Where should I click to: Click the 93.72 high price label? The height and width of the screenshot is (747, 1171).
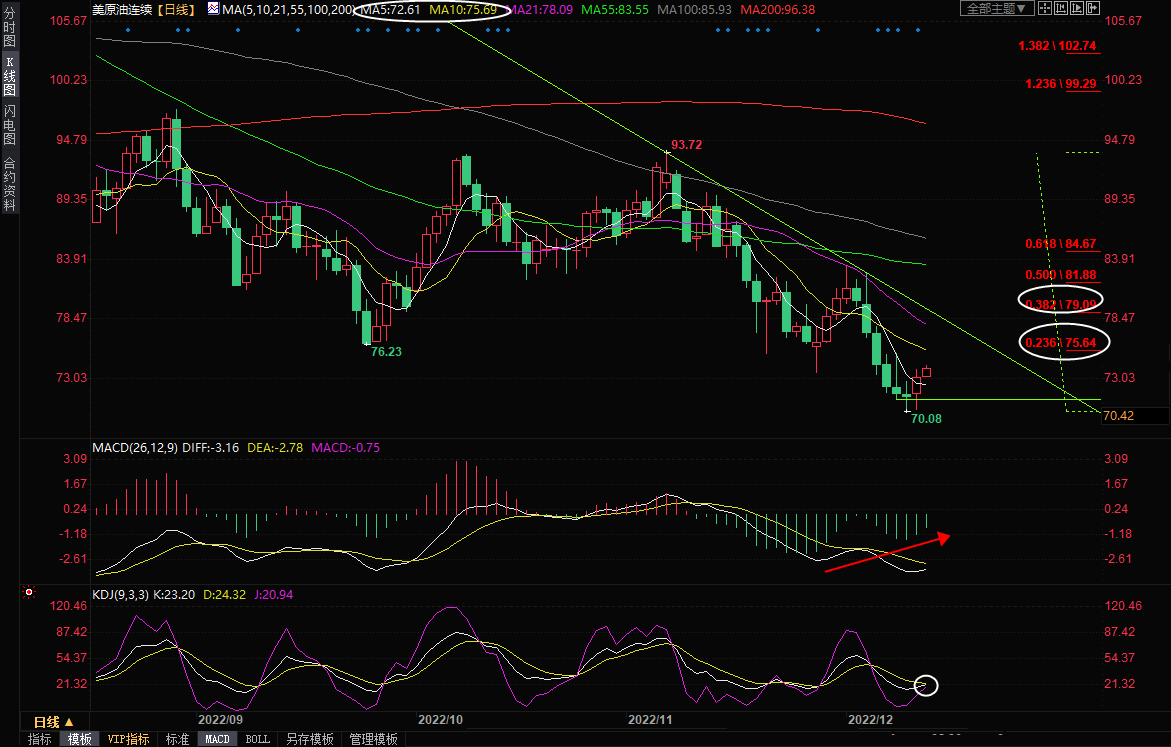(686, 145)
